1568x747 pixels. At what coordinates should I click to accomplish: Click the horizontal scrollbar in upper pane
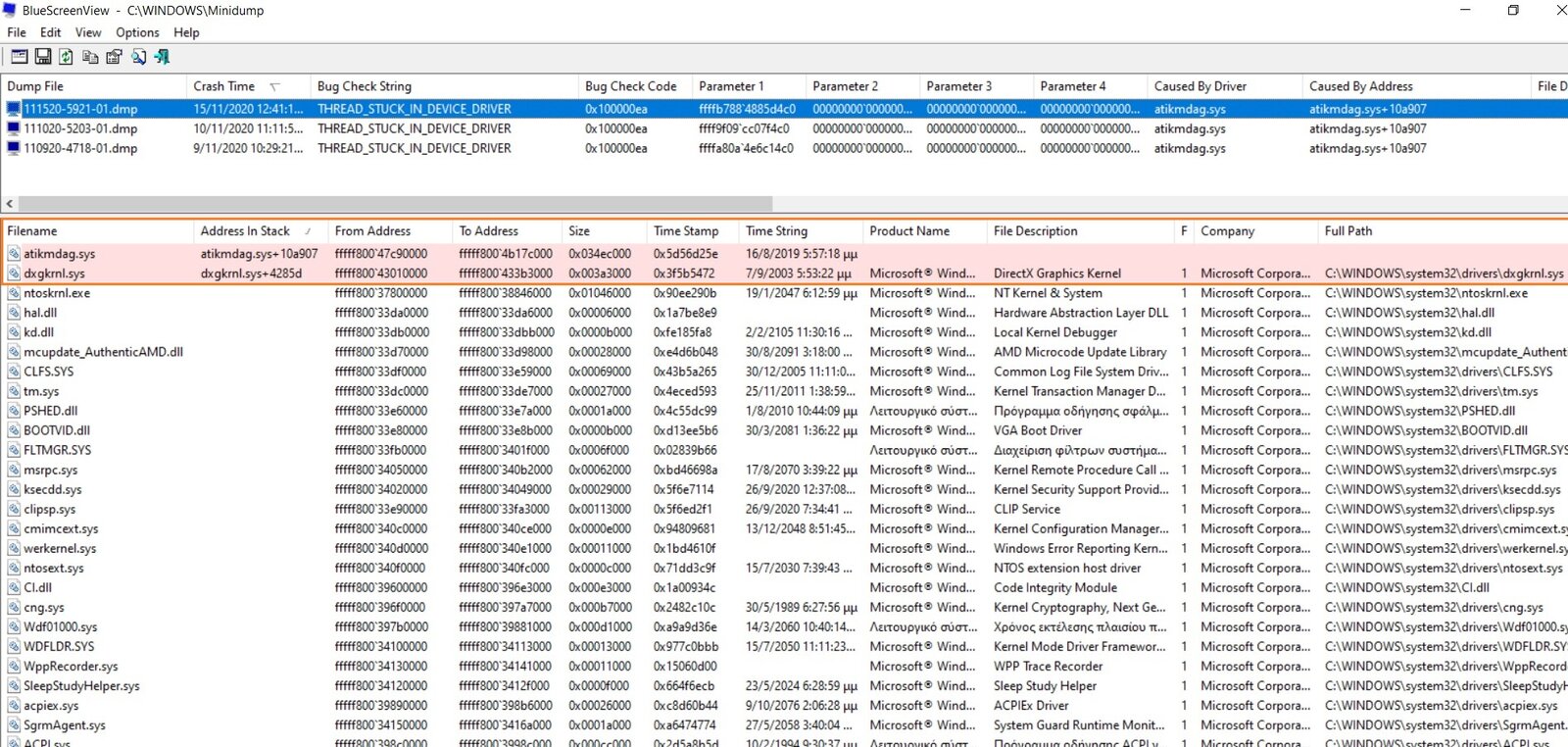392,204
